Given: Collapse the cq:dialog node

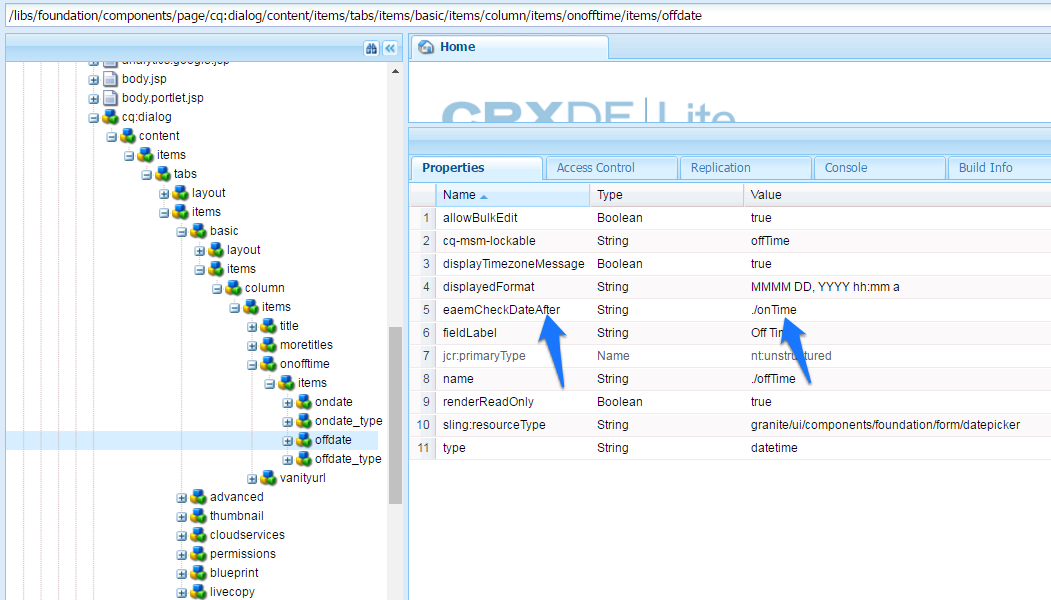Looking at the screenshot, I should 93,118.
